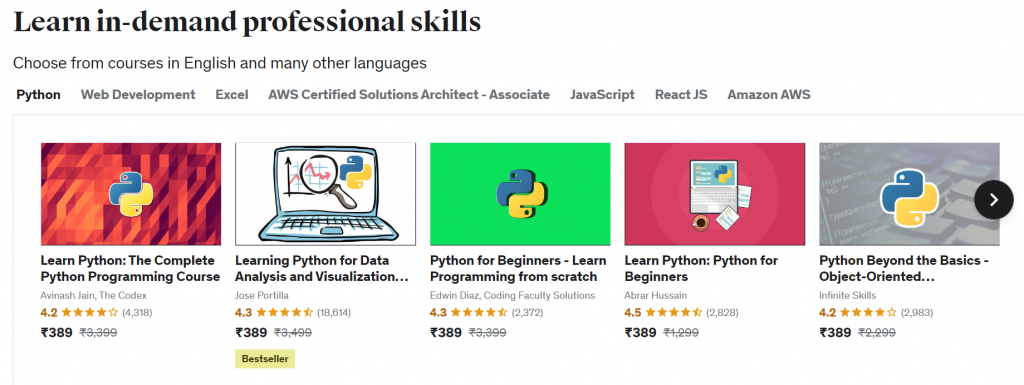
Task: Click the Bestseller badge
Action: pyautogui.click(x=265, y=359)
